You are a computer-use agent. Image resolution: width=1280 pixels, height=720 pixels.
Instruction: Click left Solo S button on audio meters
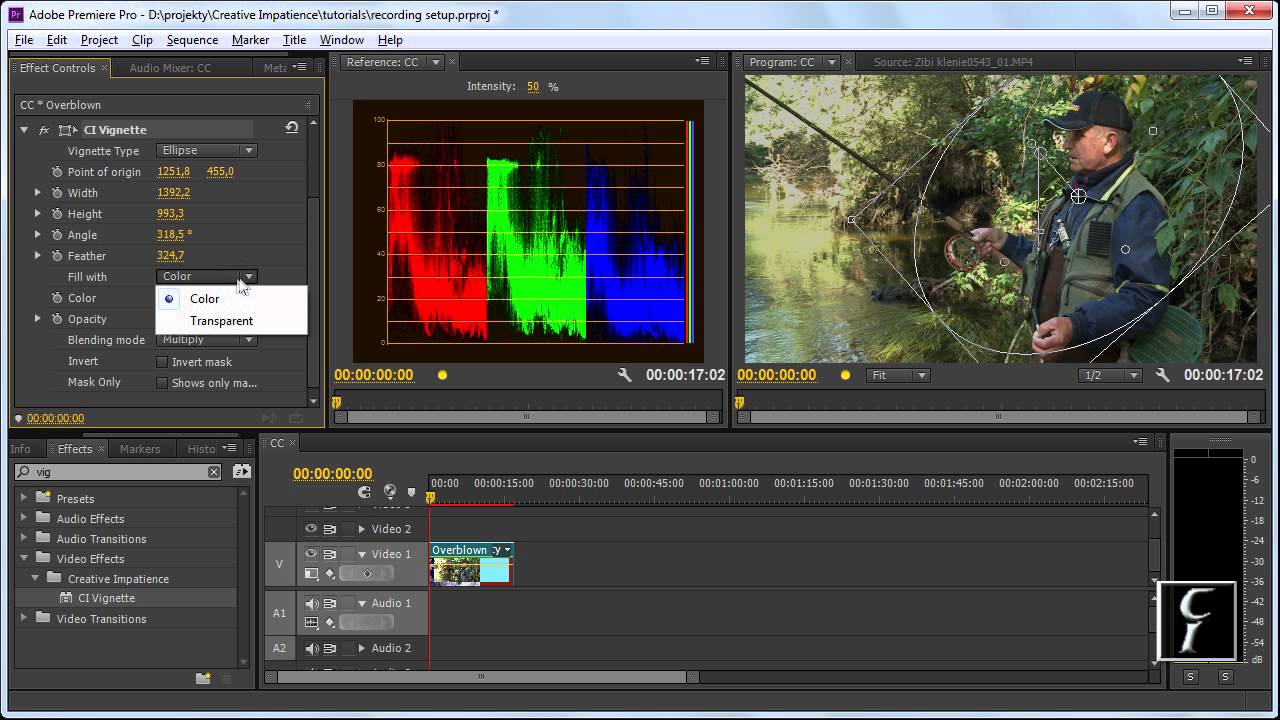(1190, 677)
